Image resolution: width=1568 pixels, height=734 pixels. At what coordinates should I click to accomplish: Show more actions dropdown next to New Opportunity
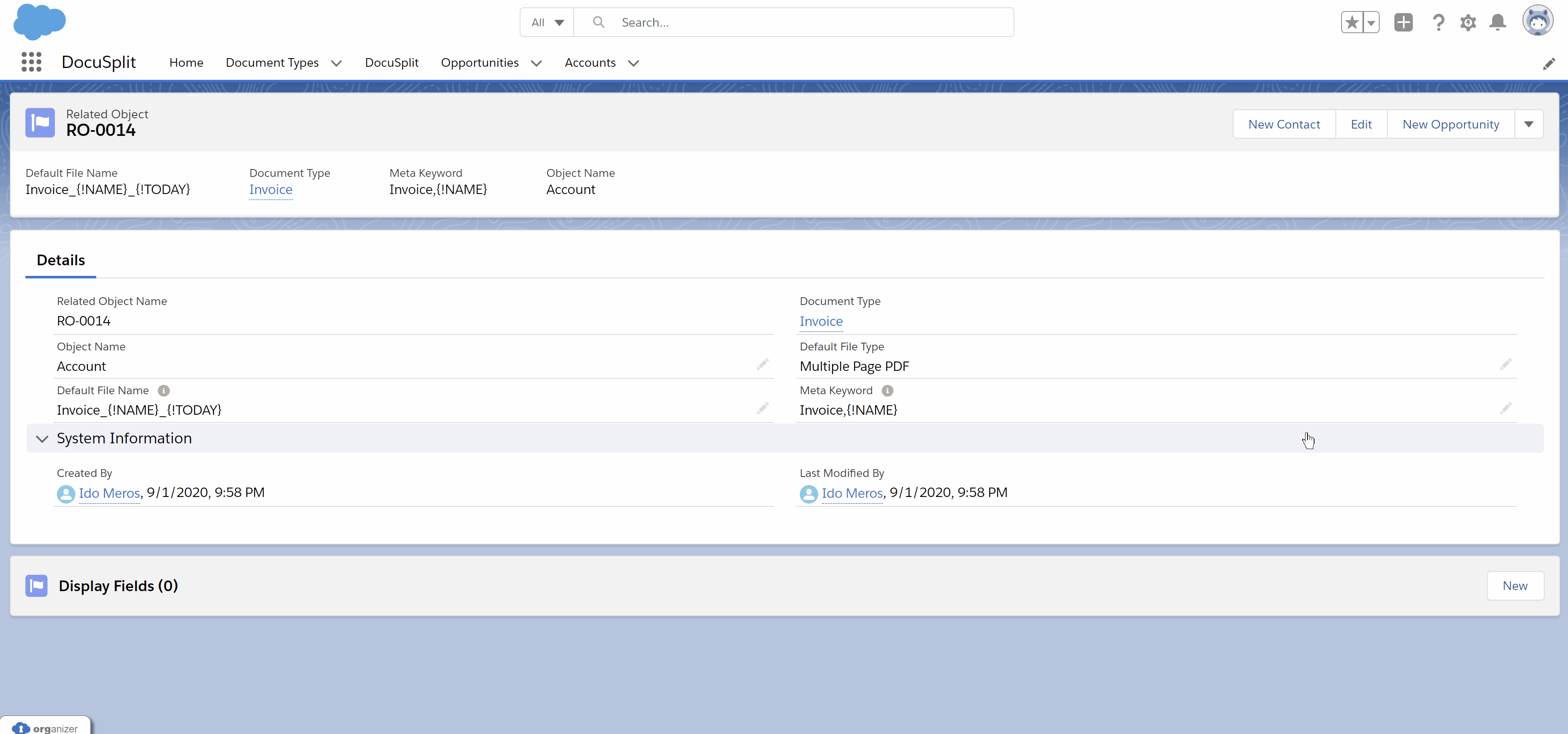(x=1528, y=124)
